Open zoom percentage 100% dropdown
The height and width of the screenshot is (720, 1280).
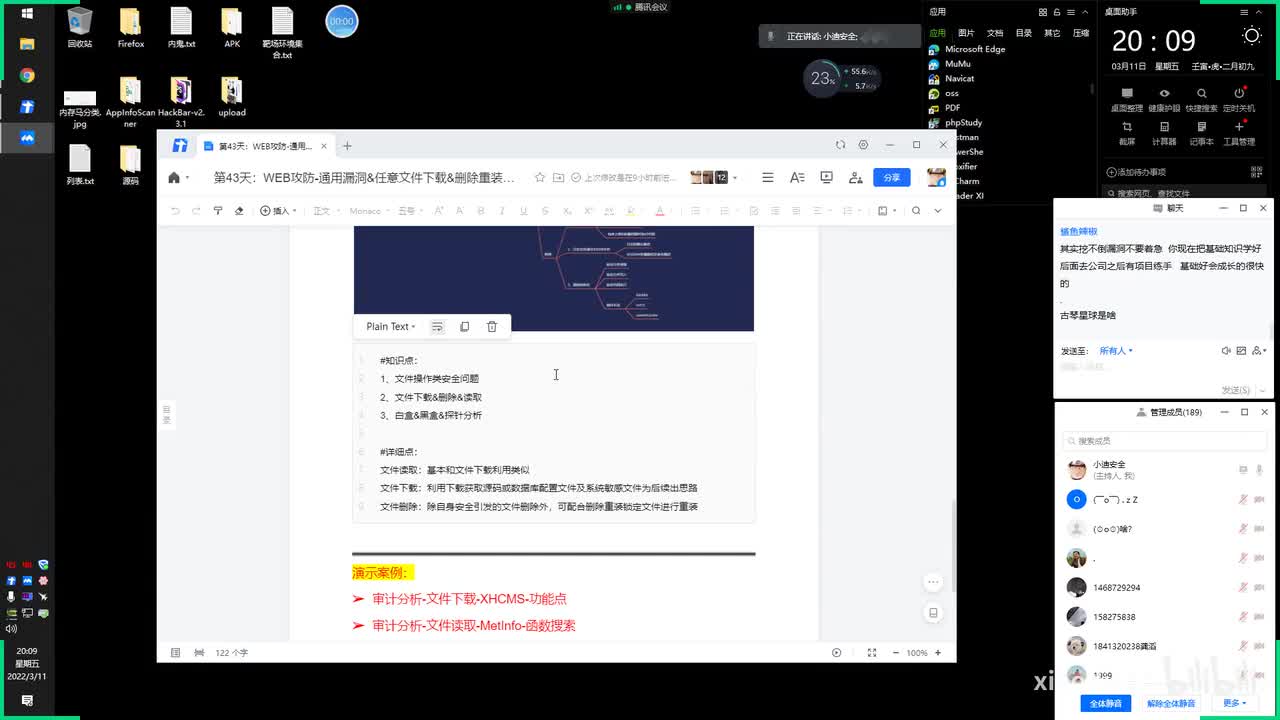[916, 653]
